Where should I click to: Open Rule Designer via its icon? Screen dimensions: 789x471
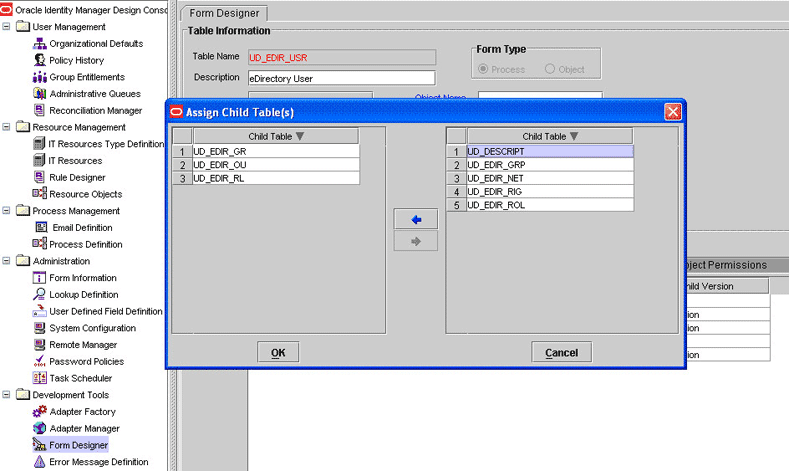39,177
